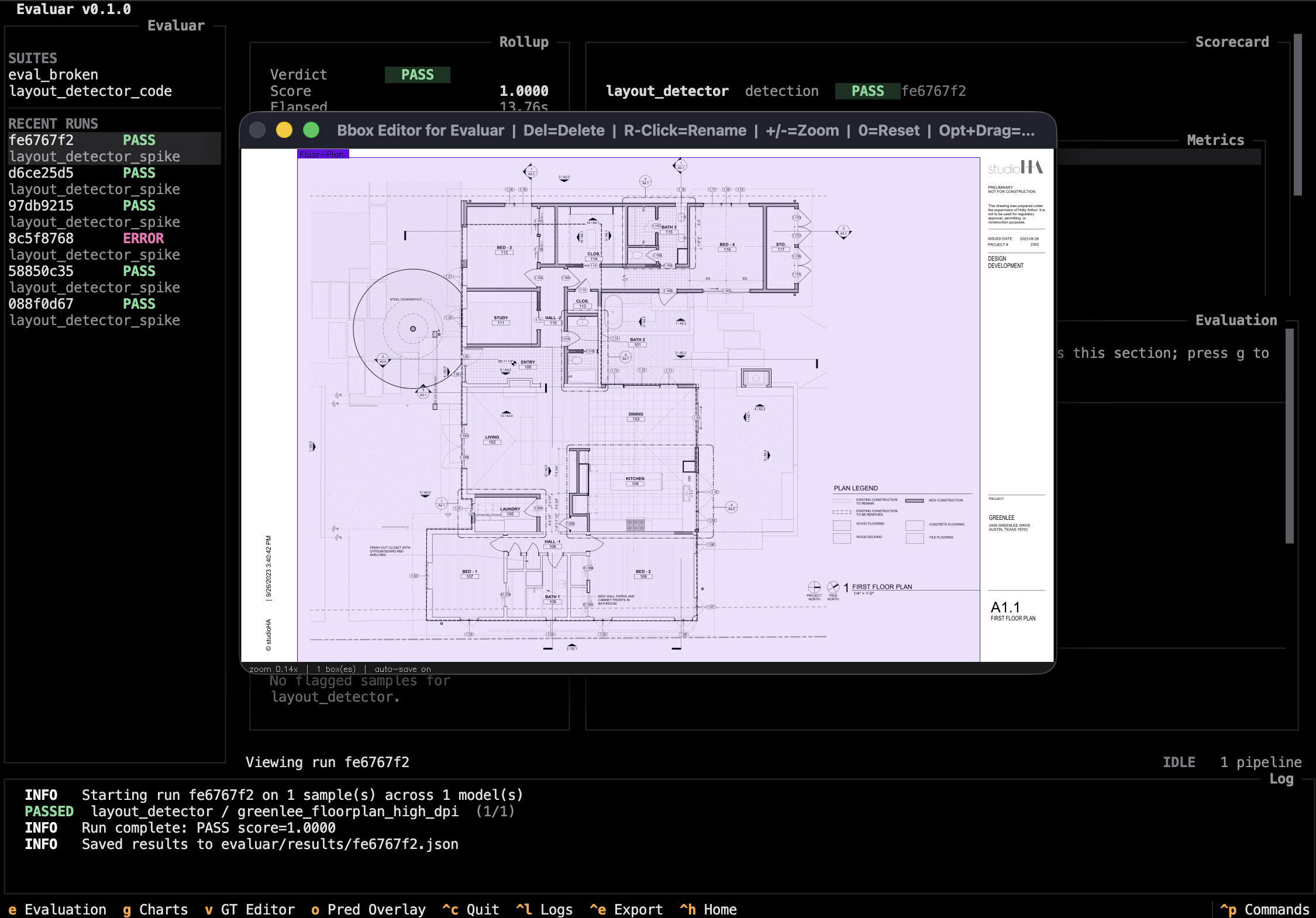Click the KITCHEN room label in floor plan

[635, 478]
